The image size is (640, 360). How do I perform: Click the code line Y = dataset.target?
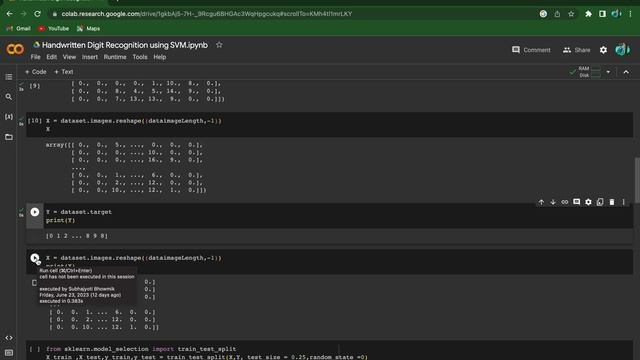click(x=79, y=212)
